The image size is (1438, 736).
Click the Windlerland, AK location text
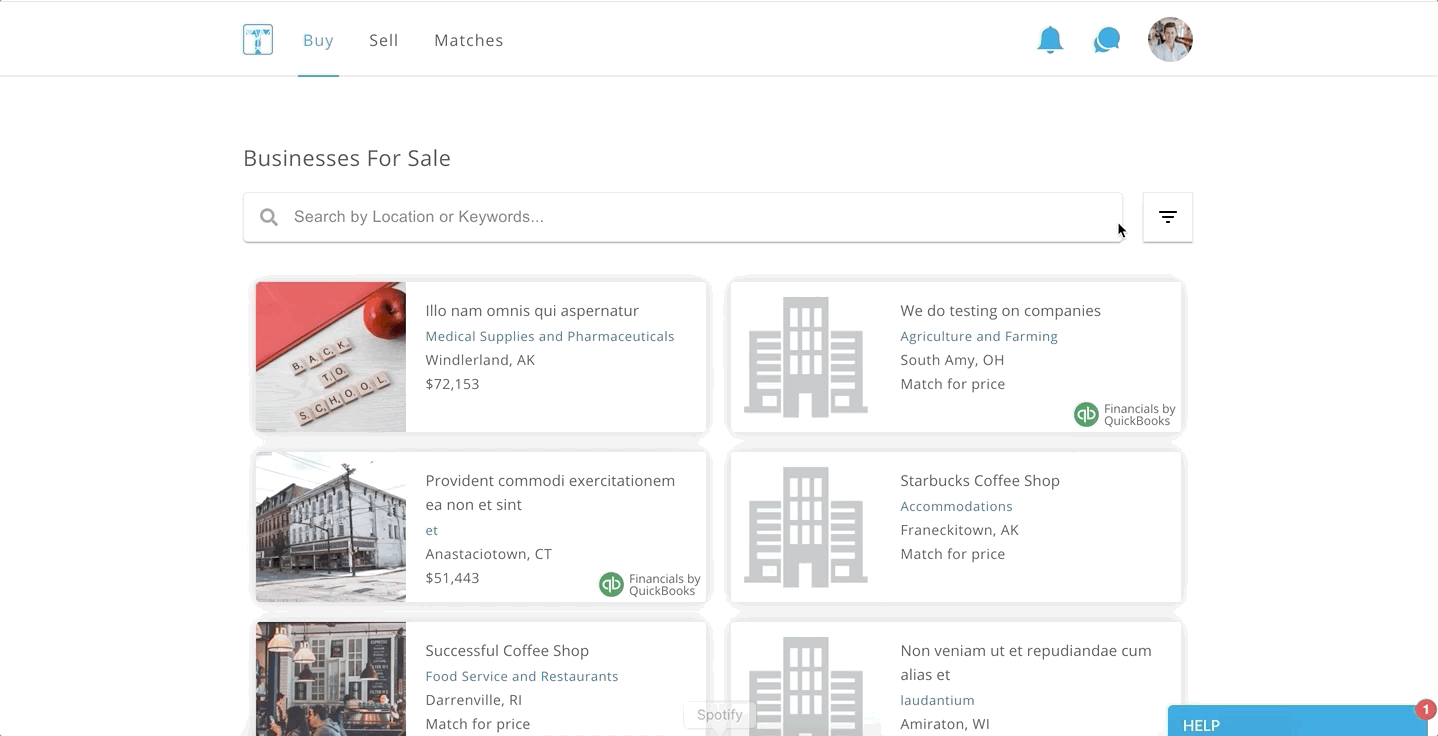480,360
